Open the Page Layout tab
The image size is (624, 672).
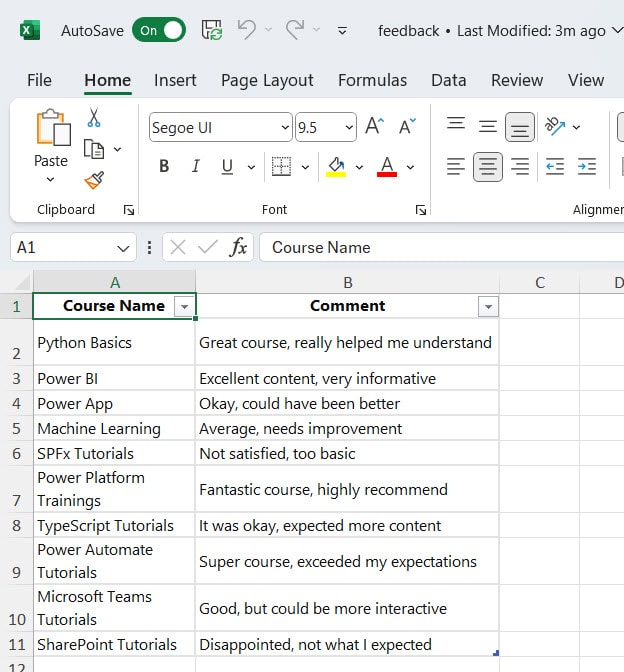[267, 80]
